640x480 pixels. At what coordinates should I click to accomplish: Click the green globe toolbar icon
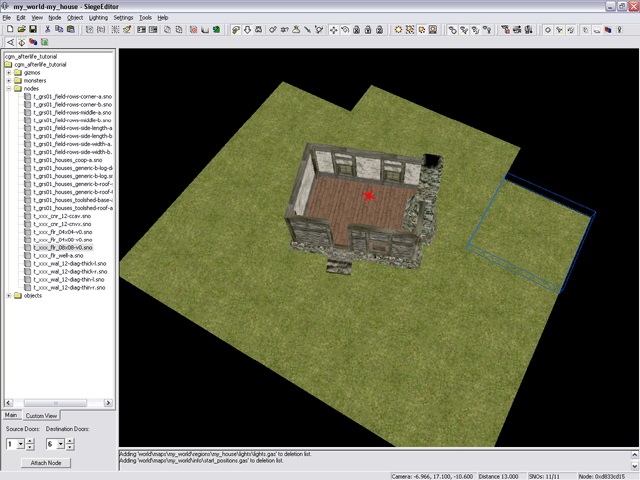click(216, 30)
